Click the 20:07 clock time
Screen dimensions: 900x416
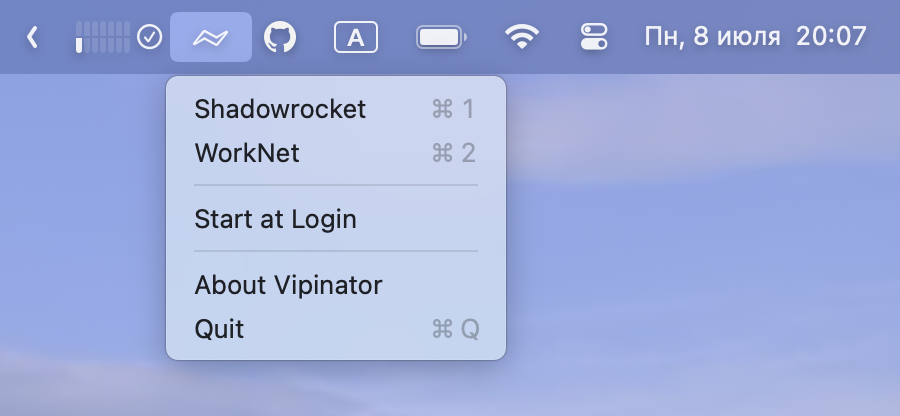click(831, 38)
